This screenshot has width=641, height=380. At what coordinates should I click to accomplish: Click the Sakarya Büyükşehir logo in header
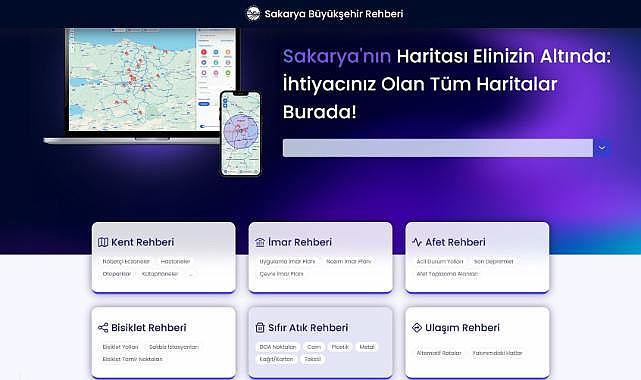point(253,13)
